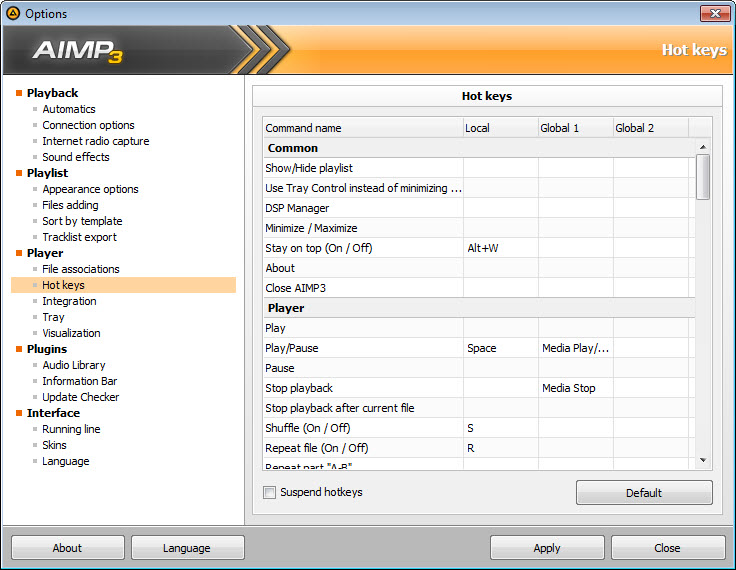Click the hot keys list scrollbar thumb
The height and width of the screenshot is (570, 736).
coord(703,177)
